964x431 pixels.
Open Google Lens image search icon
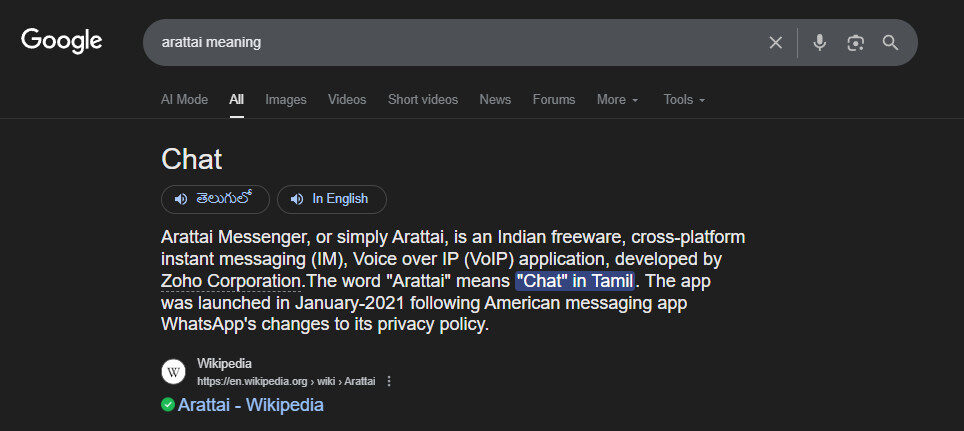[855, 42]
